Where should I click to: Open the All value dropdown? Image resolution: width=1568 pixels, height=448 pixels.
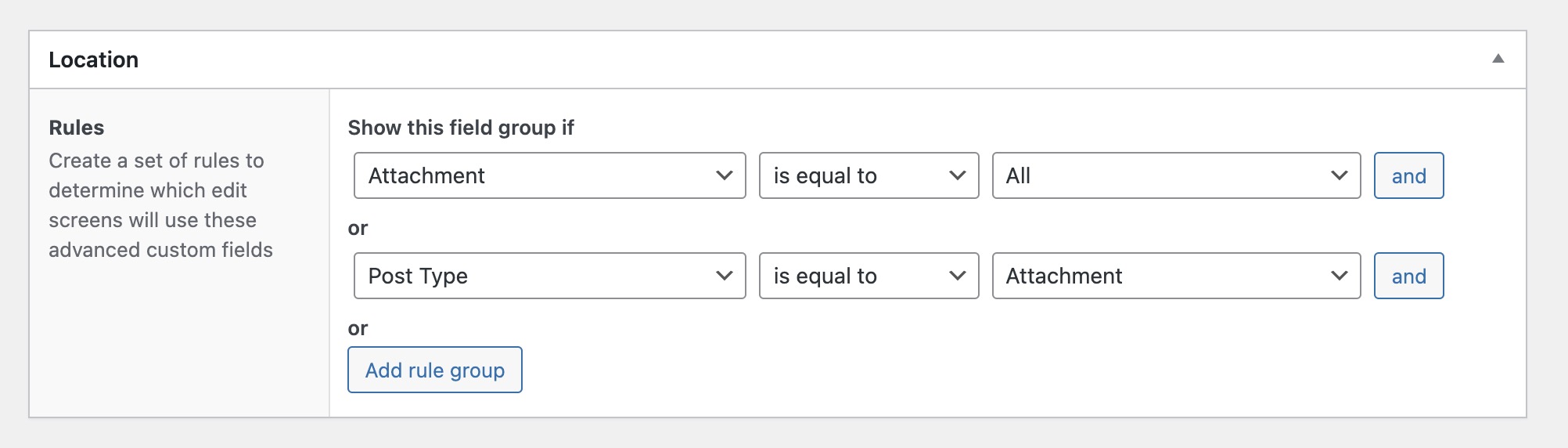tap(1158, 175)
